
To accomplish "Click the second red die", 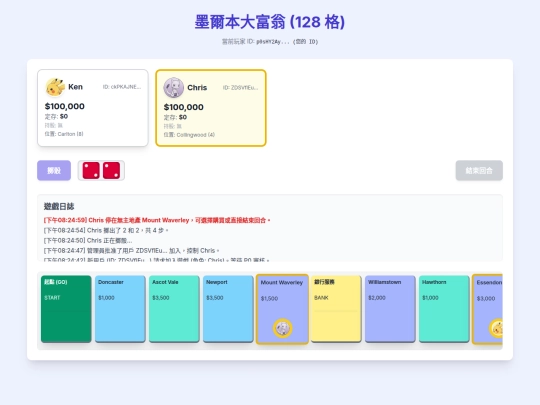I will click(x=112, y=170).
